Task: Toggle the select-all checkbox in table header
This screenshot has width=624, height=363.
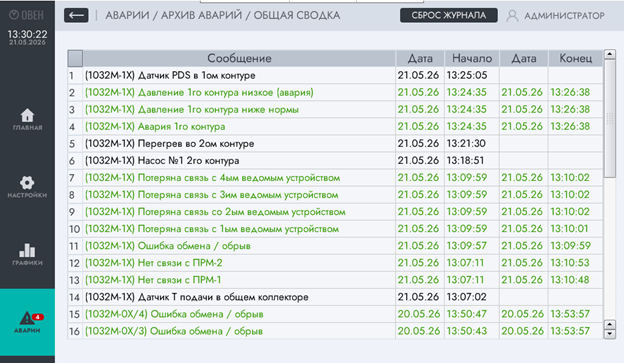Action: pos(75,58)
